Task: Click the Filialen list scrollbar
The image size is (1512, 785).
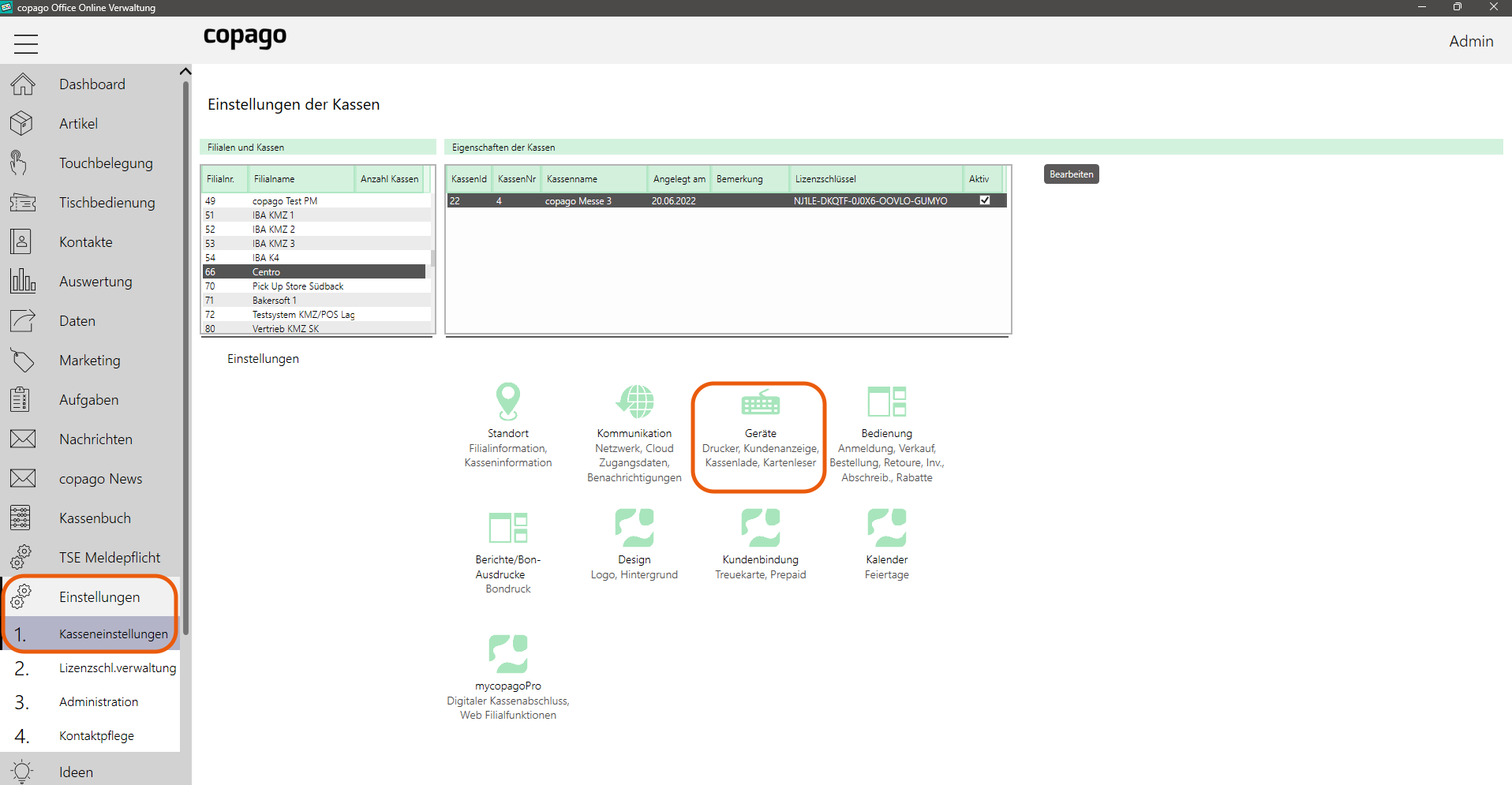Action: coord(433,258)
